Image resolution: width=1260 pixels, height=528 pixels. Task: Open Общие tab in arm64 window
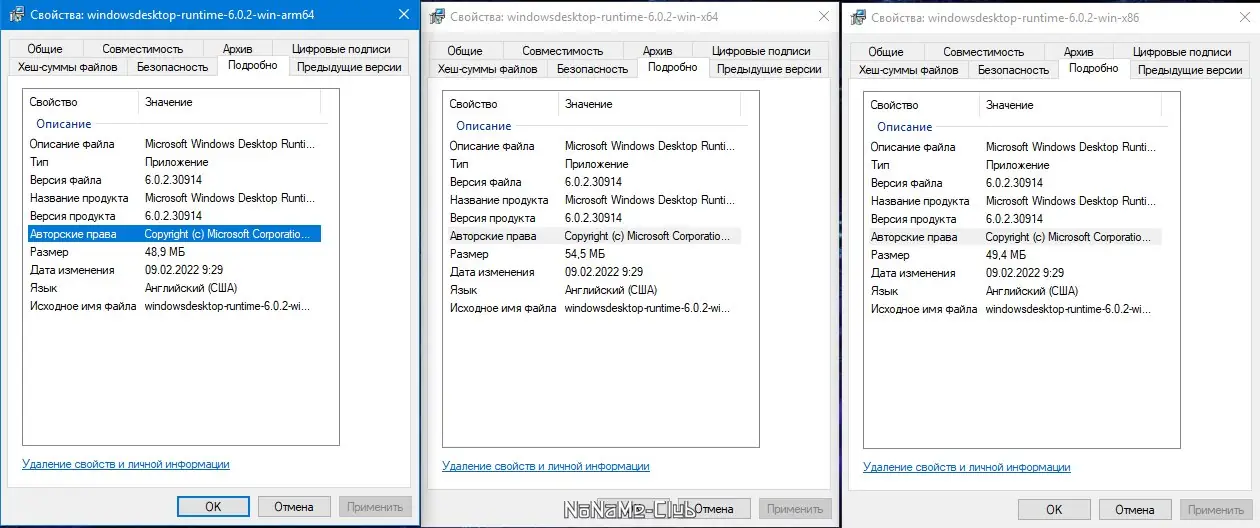pyautogui.click(x=45, y=49)
